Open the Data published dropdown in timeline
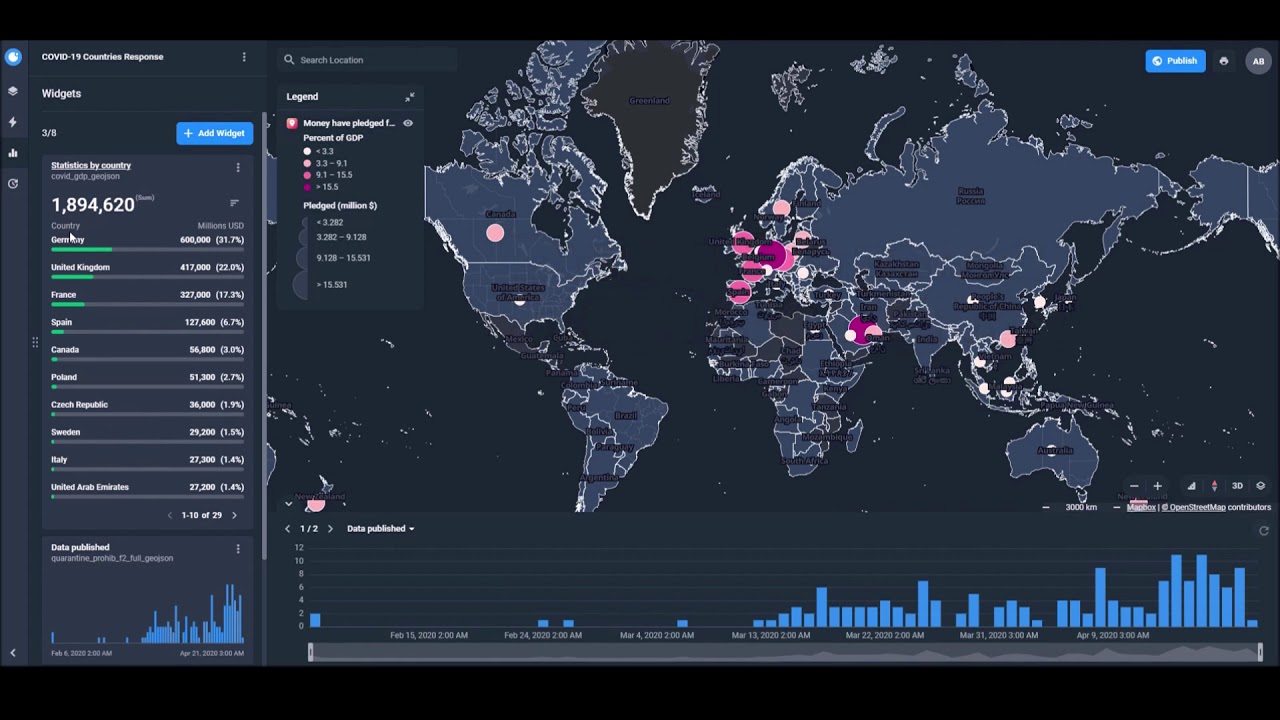This screenshot has height=720, width=1280. (380, 529)
